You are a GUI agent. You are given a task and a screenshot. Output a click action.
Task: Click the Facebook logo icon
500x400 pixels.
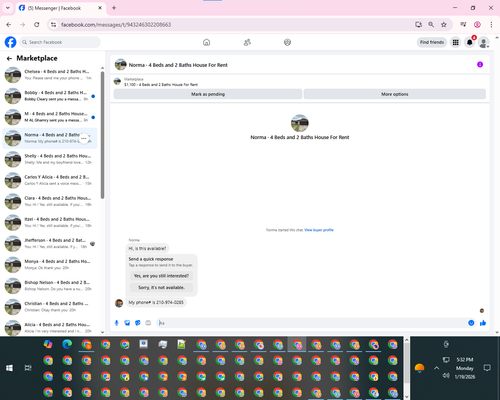(x=10, y=42)
